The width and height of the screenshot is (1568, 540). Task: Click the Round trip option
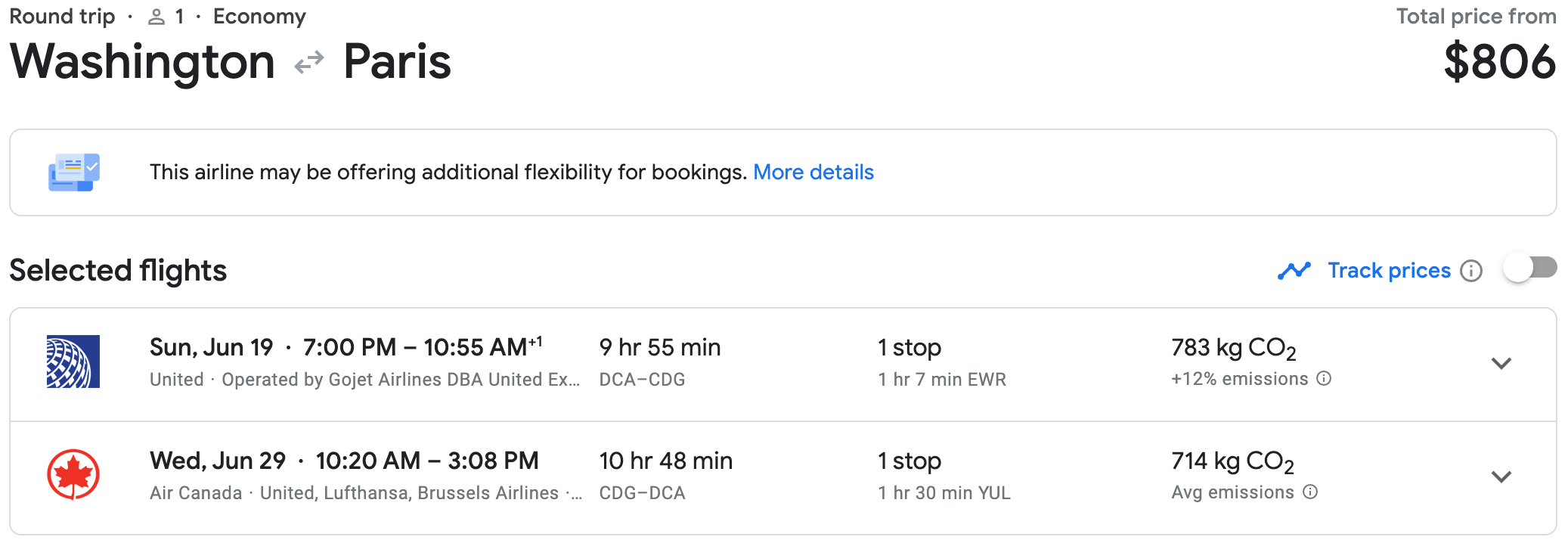tap(62, 15)
